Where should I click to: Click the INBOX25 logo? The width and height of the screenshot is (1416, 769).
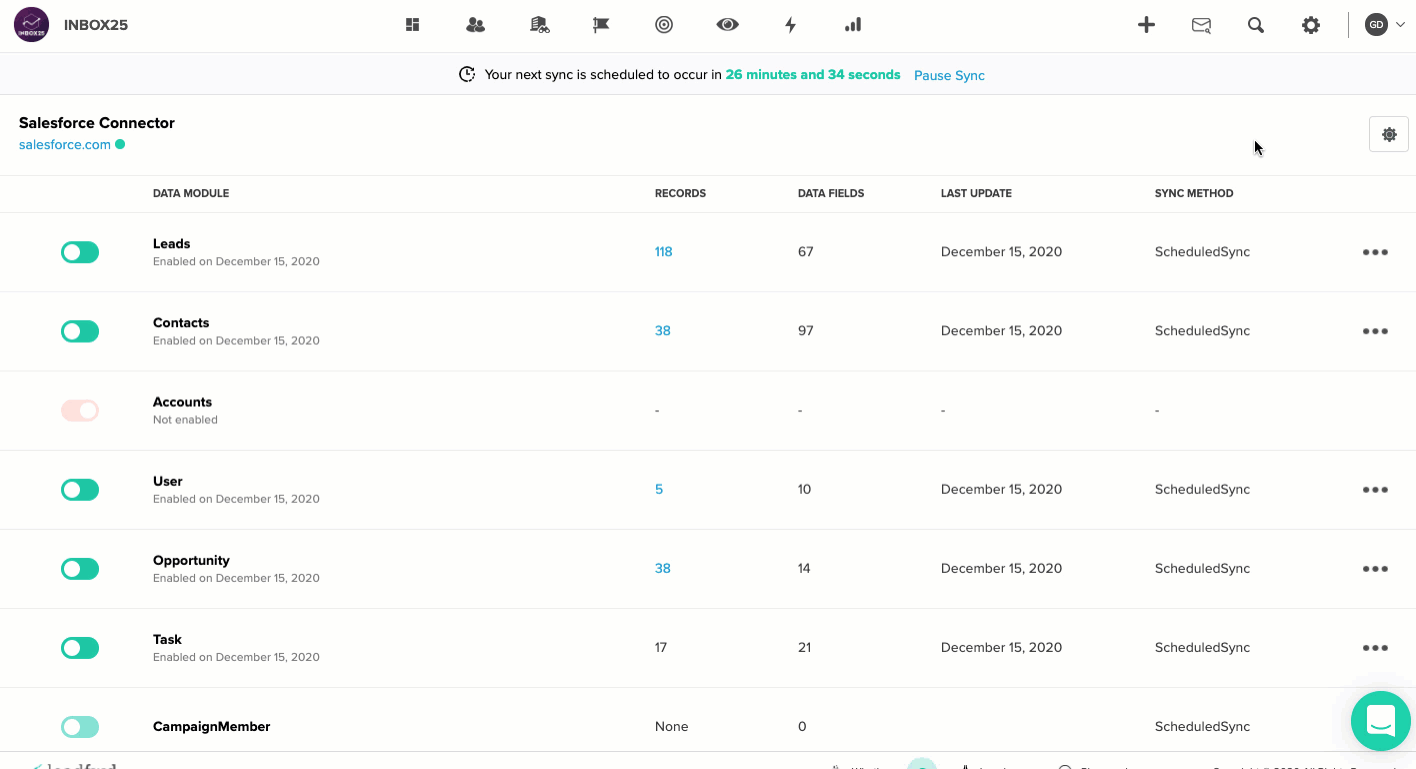point(32,25)
